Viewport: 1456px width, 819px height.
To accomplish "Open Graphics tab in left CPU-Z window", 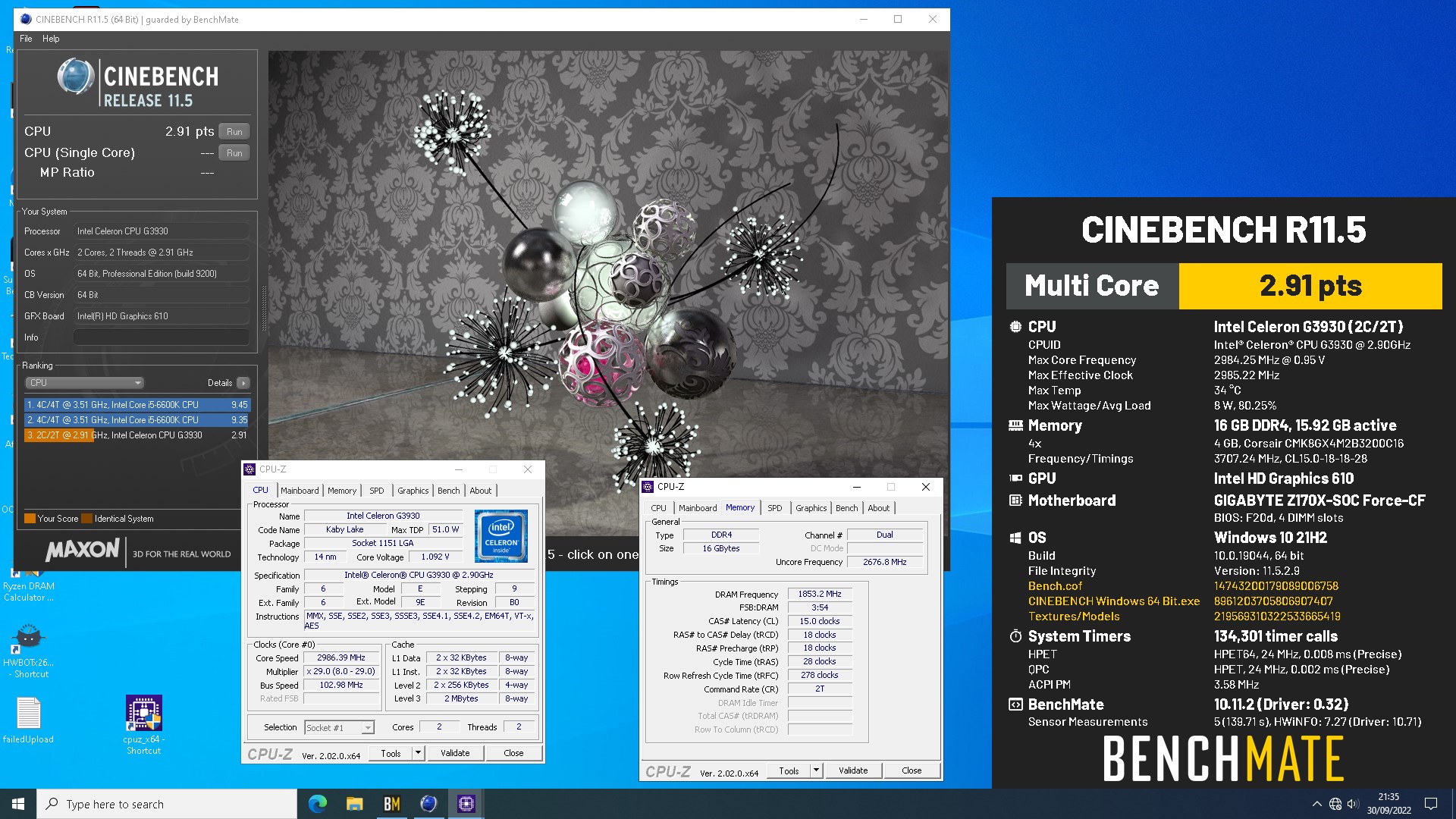I will (413, 491).
